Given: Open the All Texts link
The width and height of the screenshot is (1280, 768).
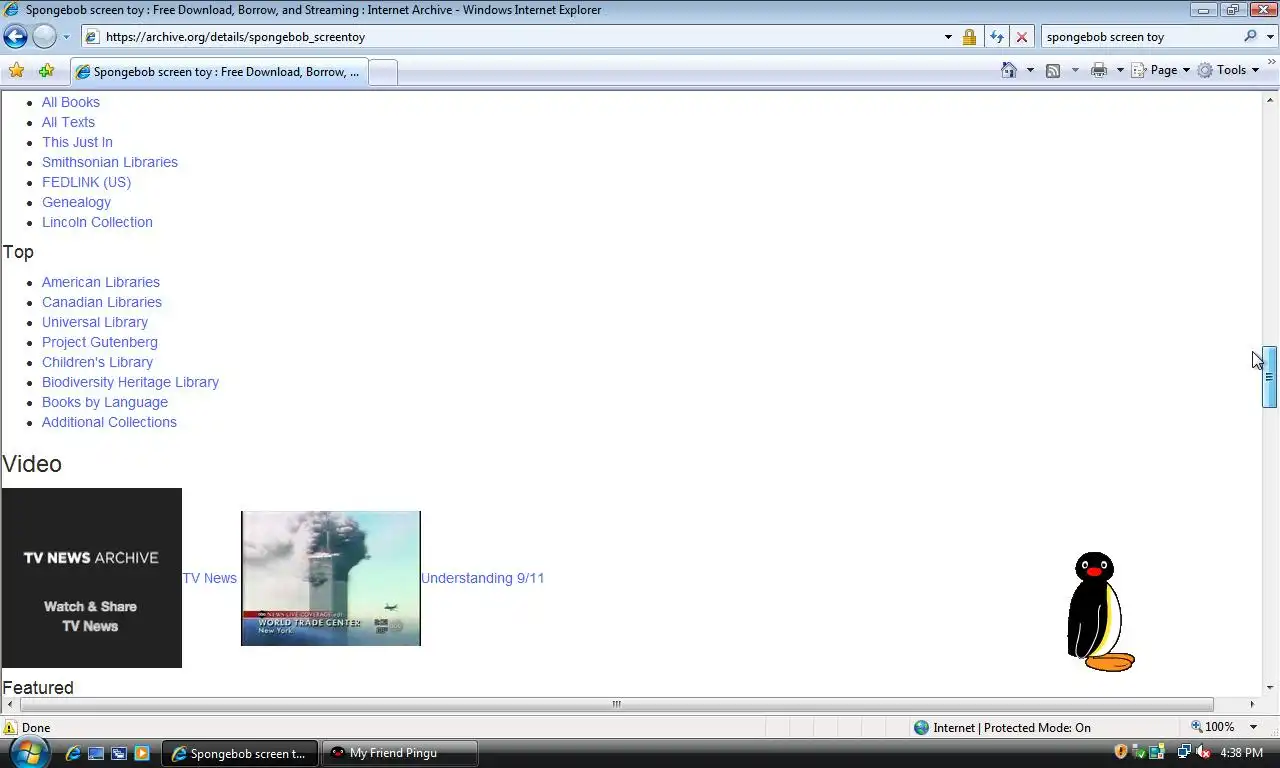Looking at the screenshot, I should 68,122.
